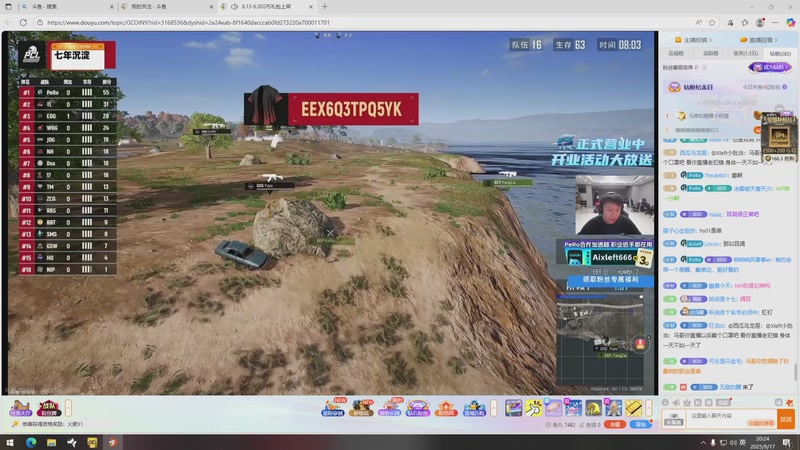Open the megaphone icon above the chat input
The image size is (800, 450).
click(x=677, y=403)
